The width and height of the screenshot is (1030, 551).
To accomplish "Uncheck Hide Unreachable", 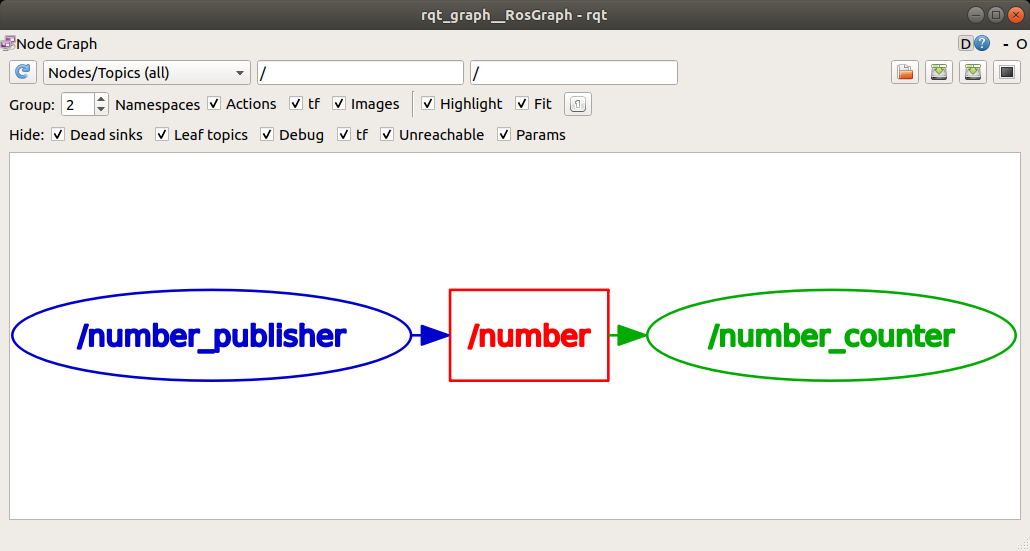I will [387, 135].
